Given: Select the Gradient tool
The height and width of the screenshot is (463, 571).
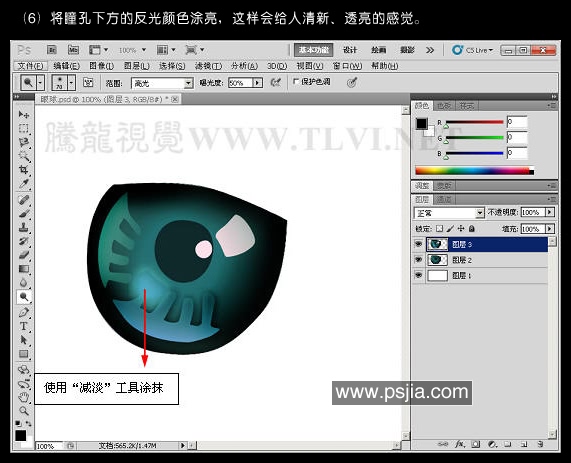Looking at the screenshot, I should (x=24, y=269).
